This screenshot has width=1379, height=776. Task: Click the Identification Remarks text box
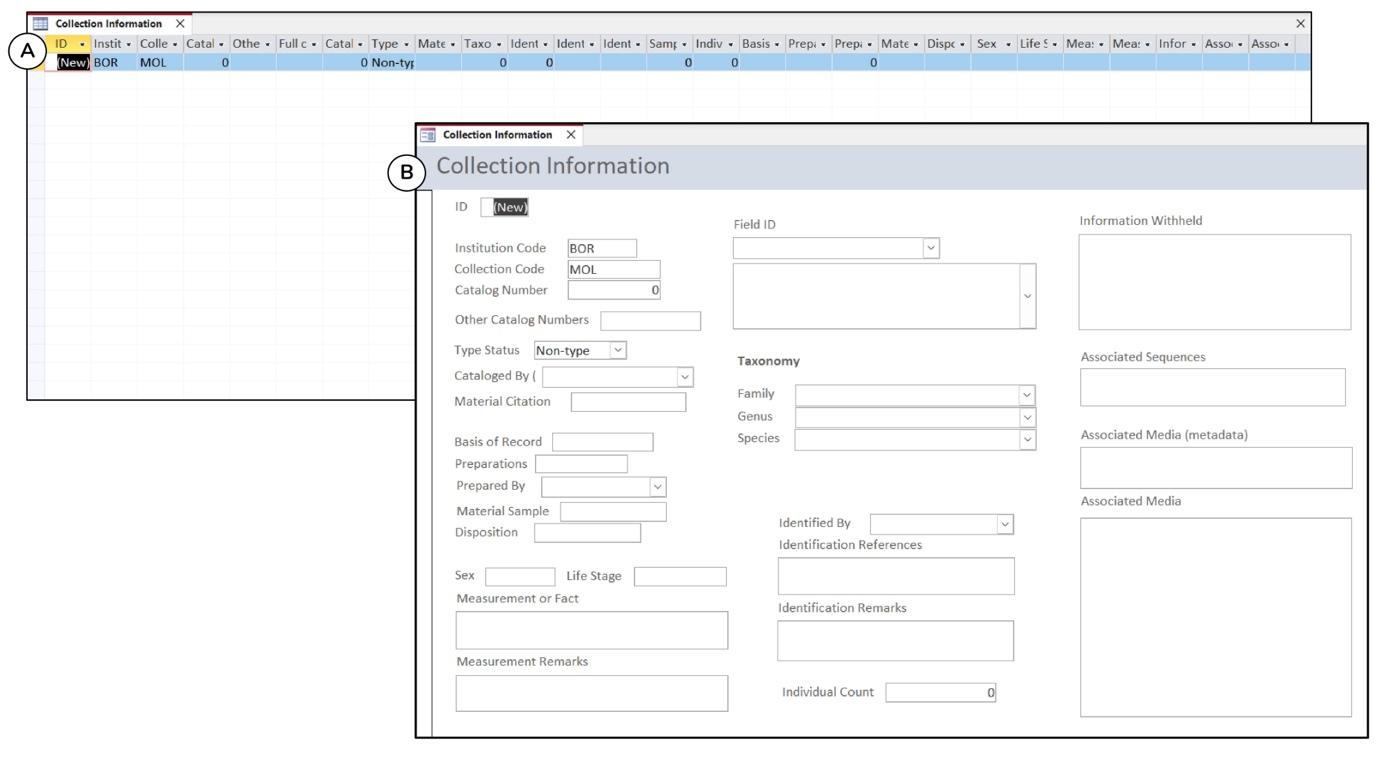coord(896,640)
